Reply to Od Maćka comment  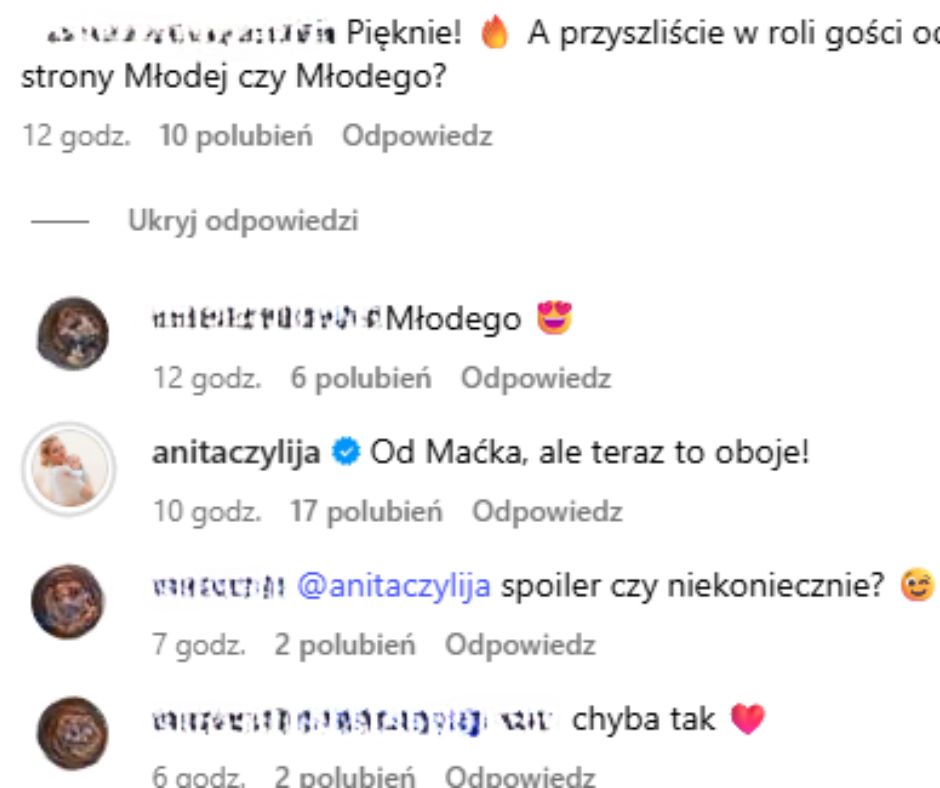(547, 512)
